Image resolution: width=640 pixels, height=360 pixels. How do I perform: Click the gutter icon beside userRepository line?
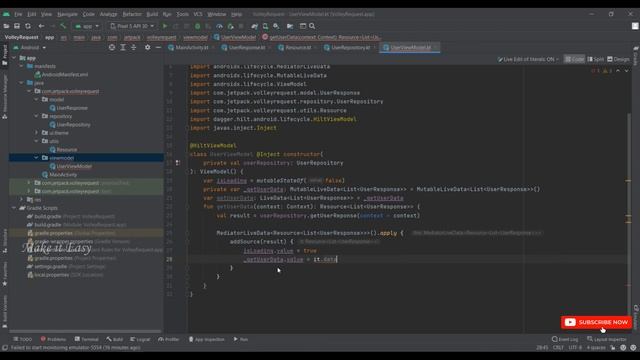click(x=178, y=163)
